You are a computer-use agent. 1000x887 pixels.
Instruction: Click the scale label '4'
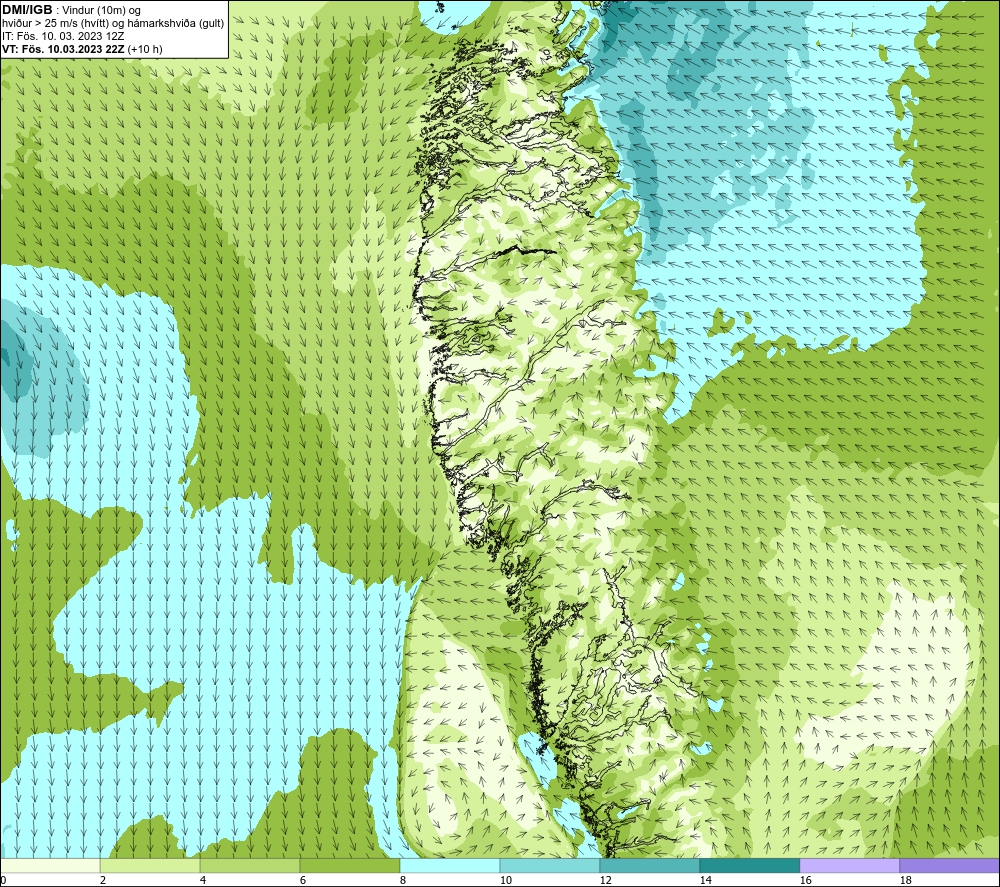[x=203, y=881]
